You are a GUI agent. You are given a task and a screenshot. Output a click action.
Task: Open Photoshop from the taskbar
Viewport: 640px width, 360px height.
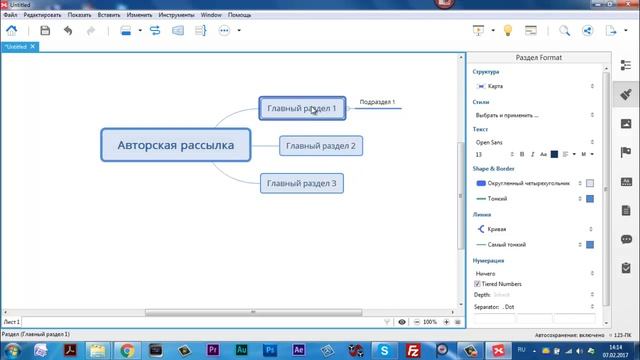click(270, 350)
